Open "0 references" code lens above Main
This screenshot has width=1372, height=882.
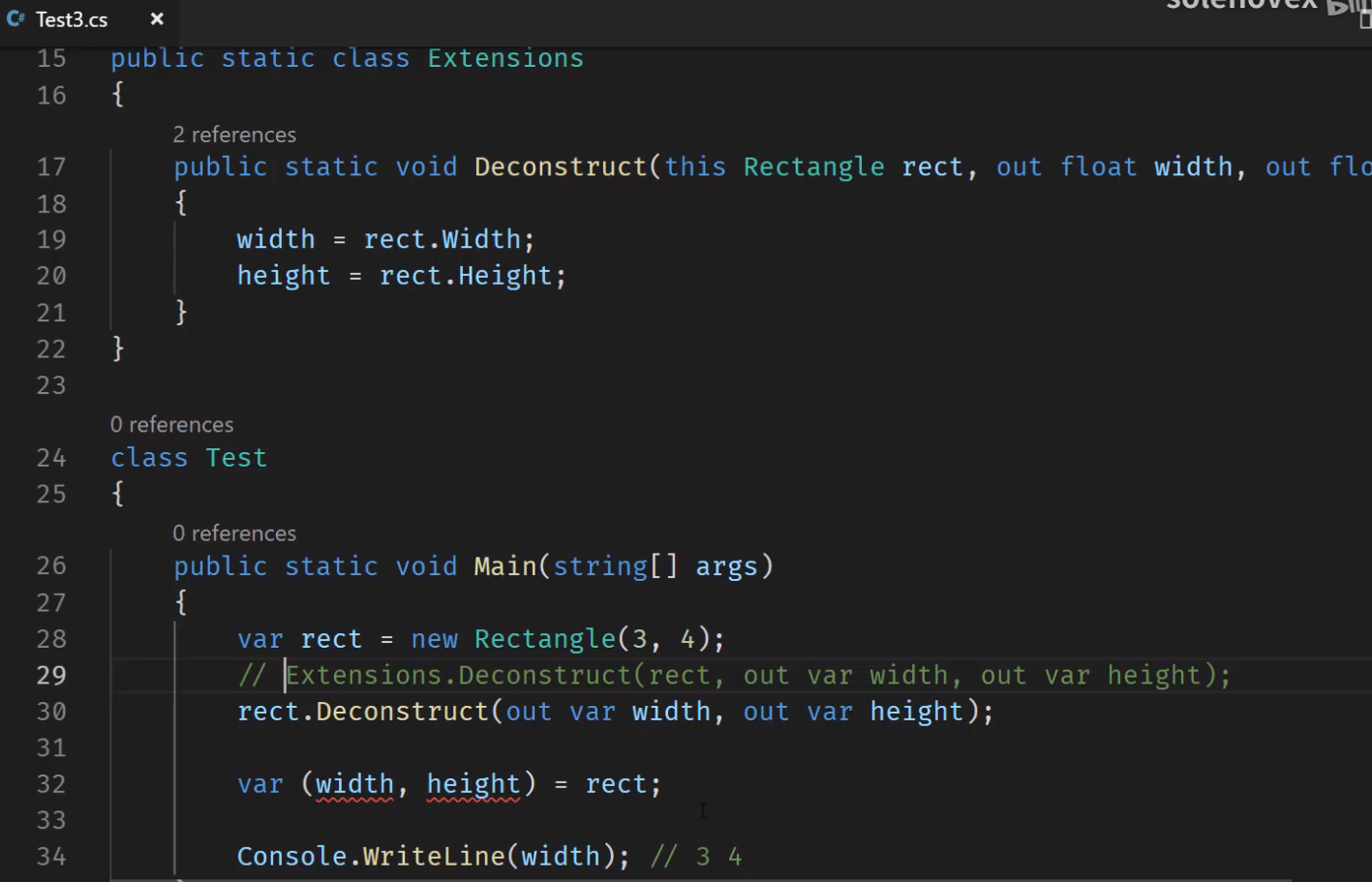click(x=234, y=533)
